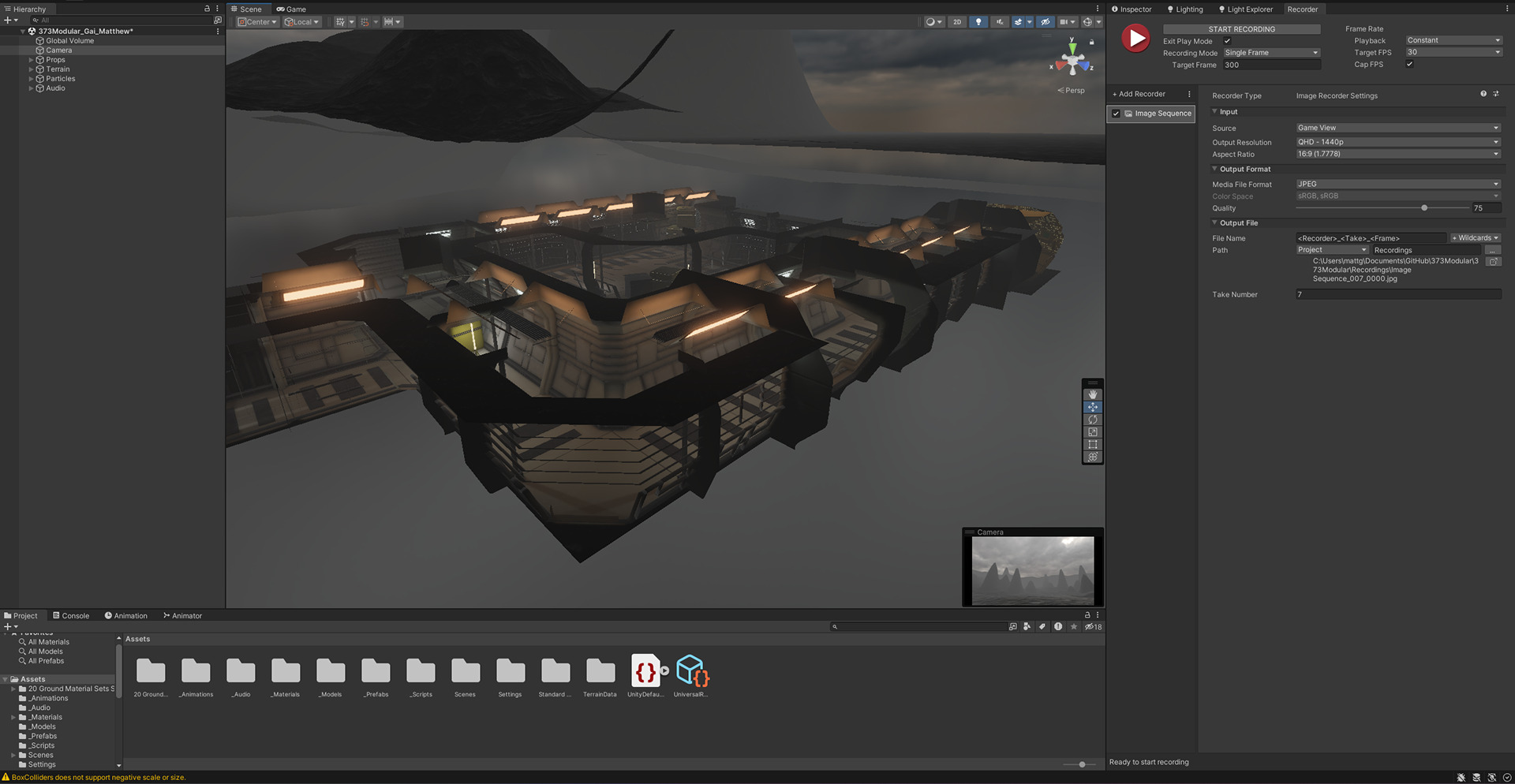The width and height of the screenshot is (1515, 784).
Task: Click the red Start Recording play button
Action: click(1135, 38)
